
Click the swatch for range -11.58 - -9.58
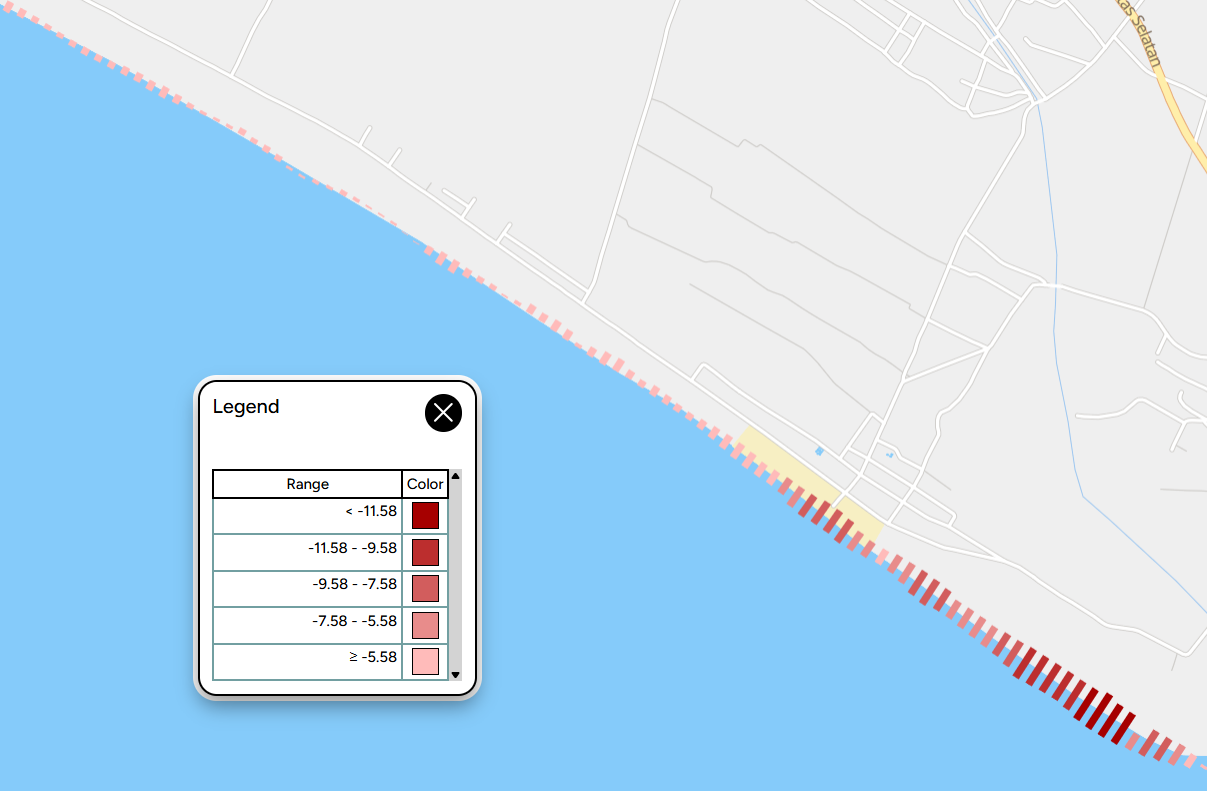pyautogui.click(x=423, y=551)
